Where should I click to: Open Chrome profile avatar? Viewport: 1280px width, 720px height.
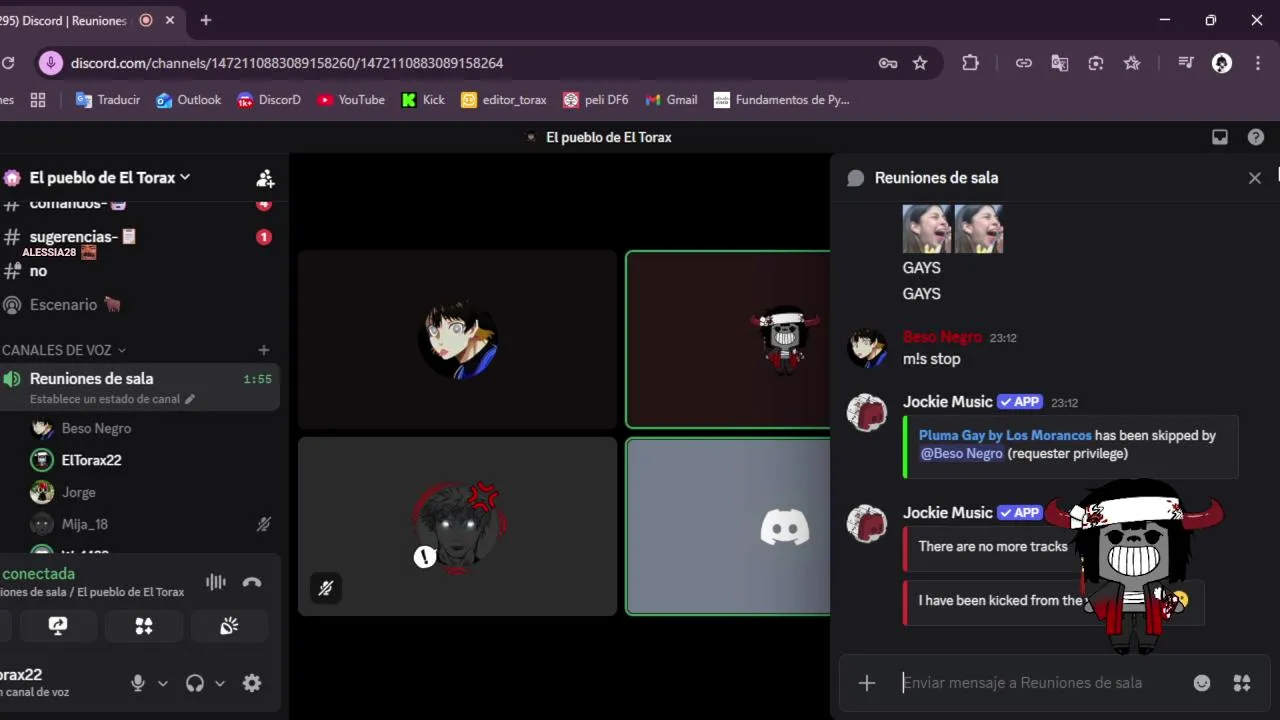pos(1222,63)
